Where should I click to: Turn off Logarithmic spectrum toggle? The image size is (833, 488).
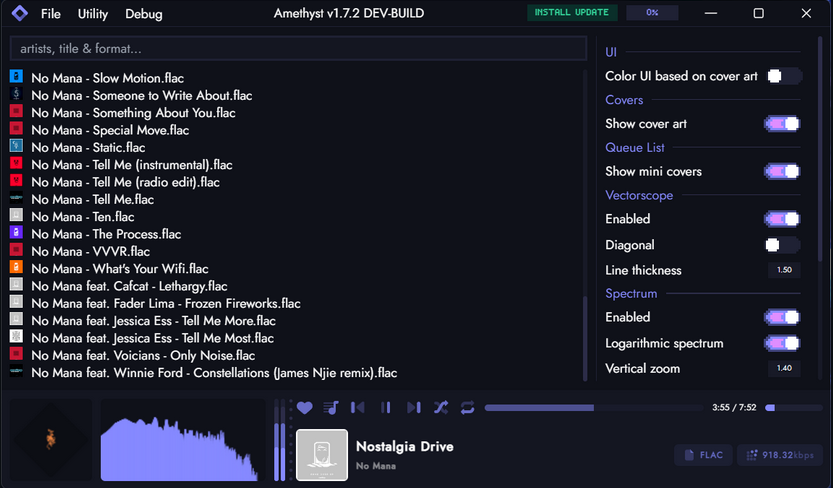click(783, 343)
